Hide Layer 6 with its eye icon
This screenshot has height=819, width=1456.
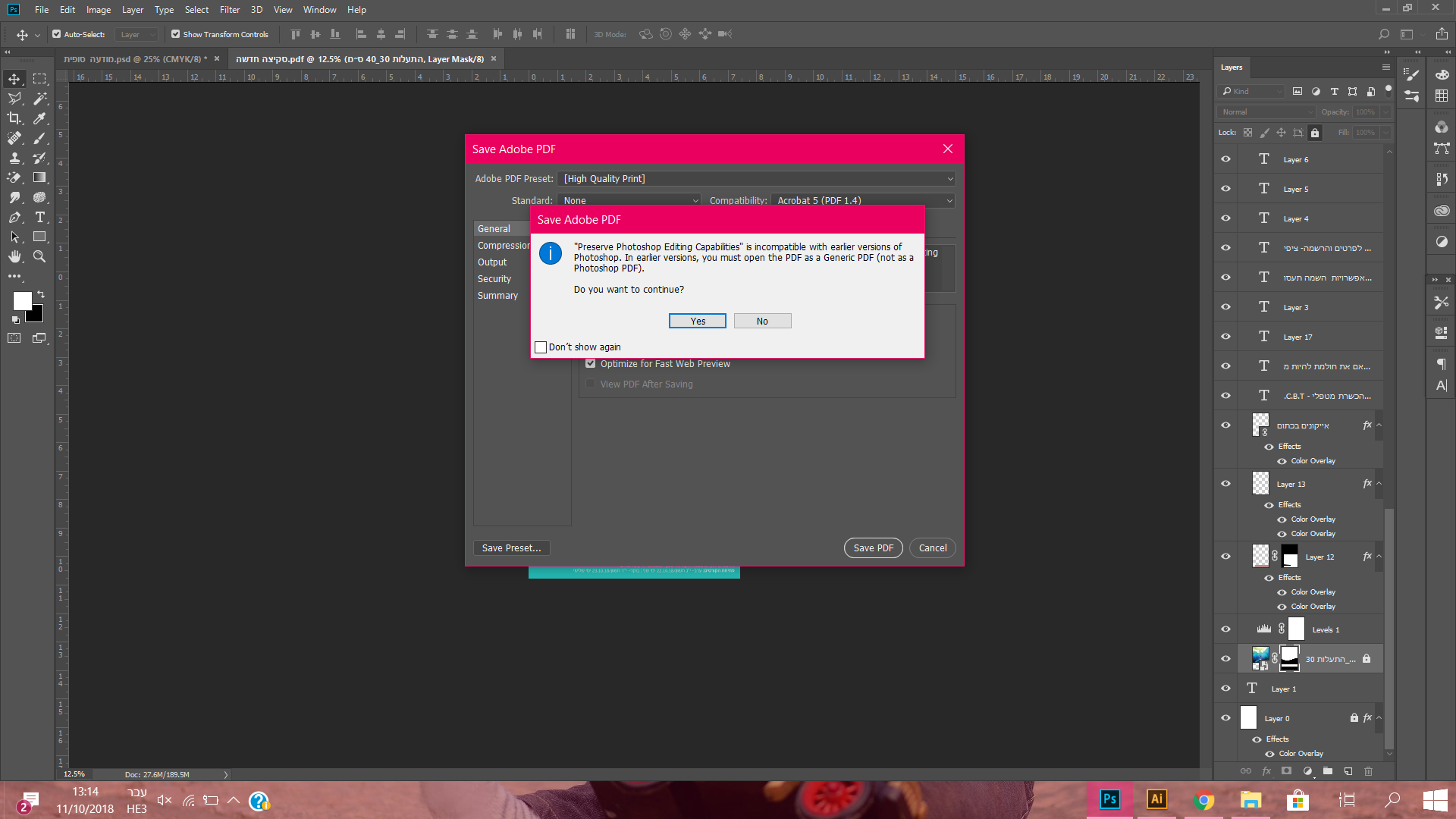point(1225,159)
